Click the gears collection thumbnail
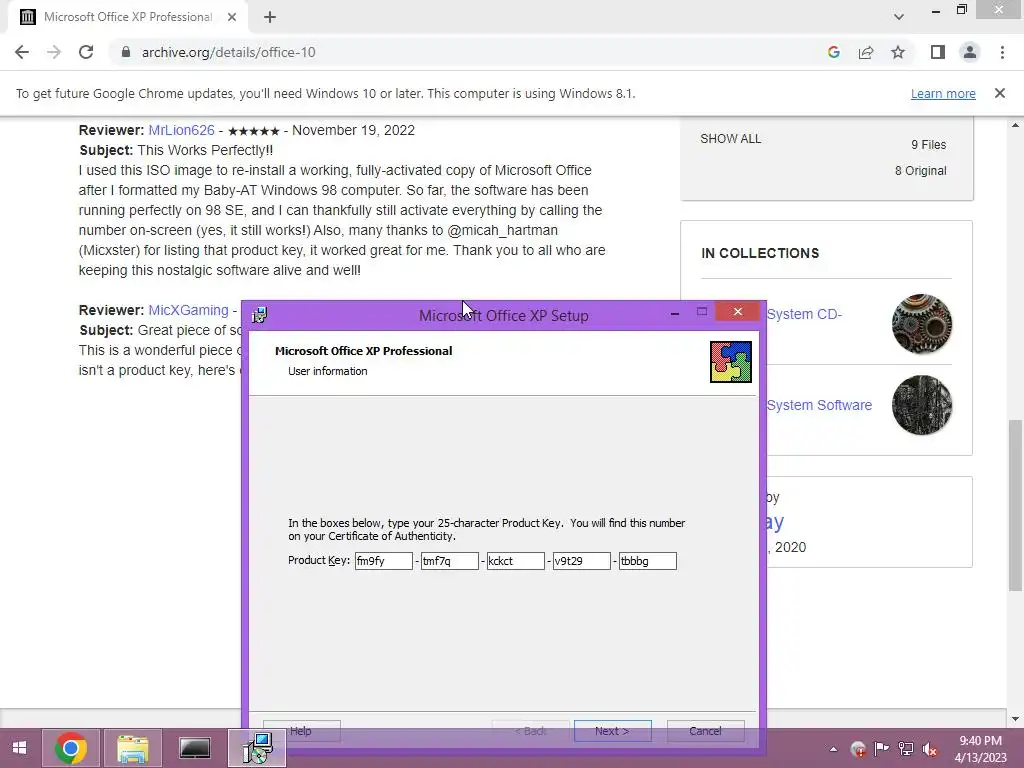1024x768 pixels. [921, 324]
